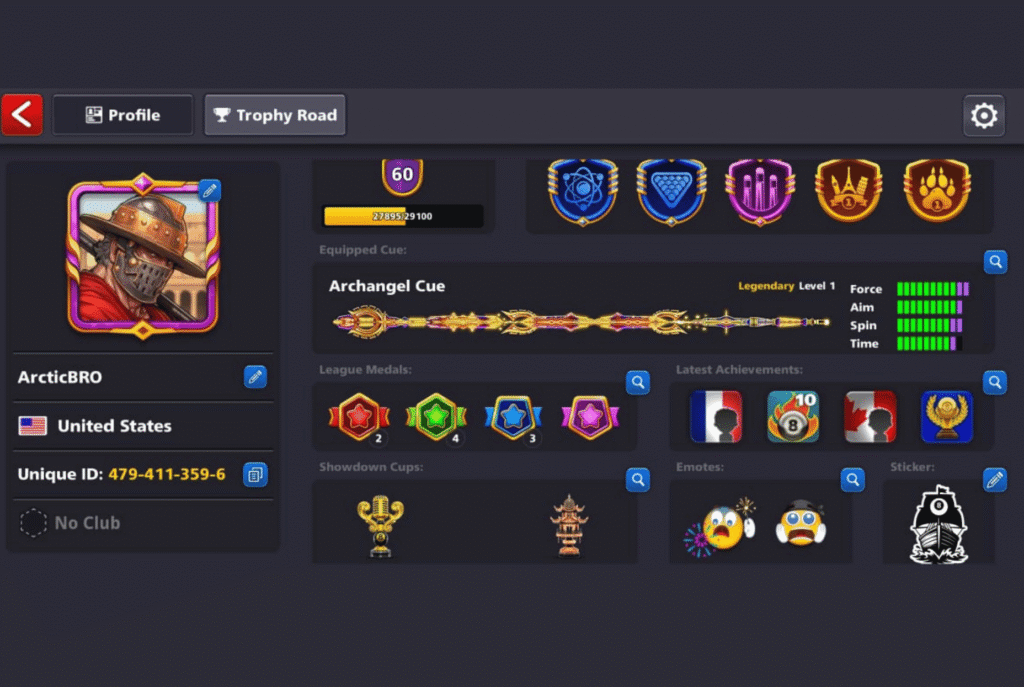The width and height of the screenshot is (1024, 687).
Task: Click the level 60 XP progress bar
Action: (403, 216)
